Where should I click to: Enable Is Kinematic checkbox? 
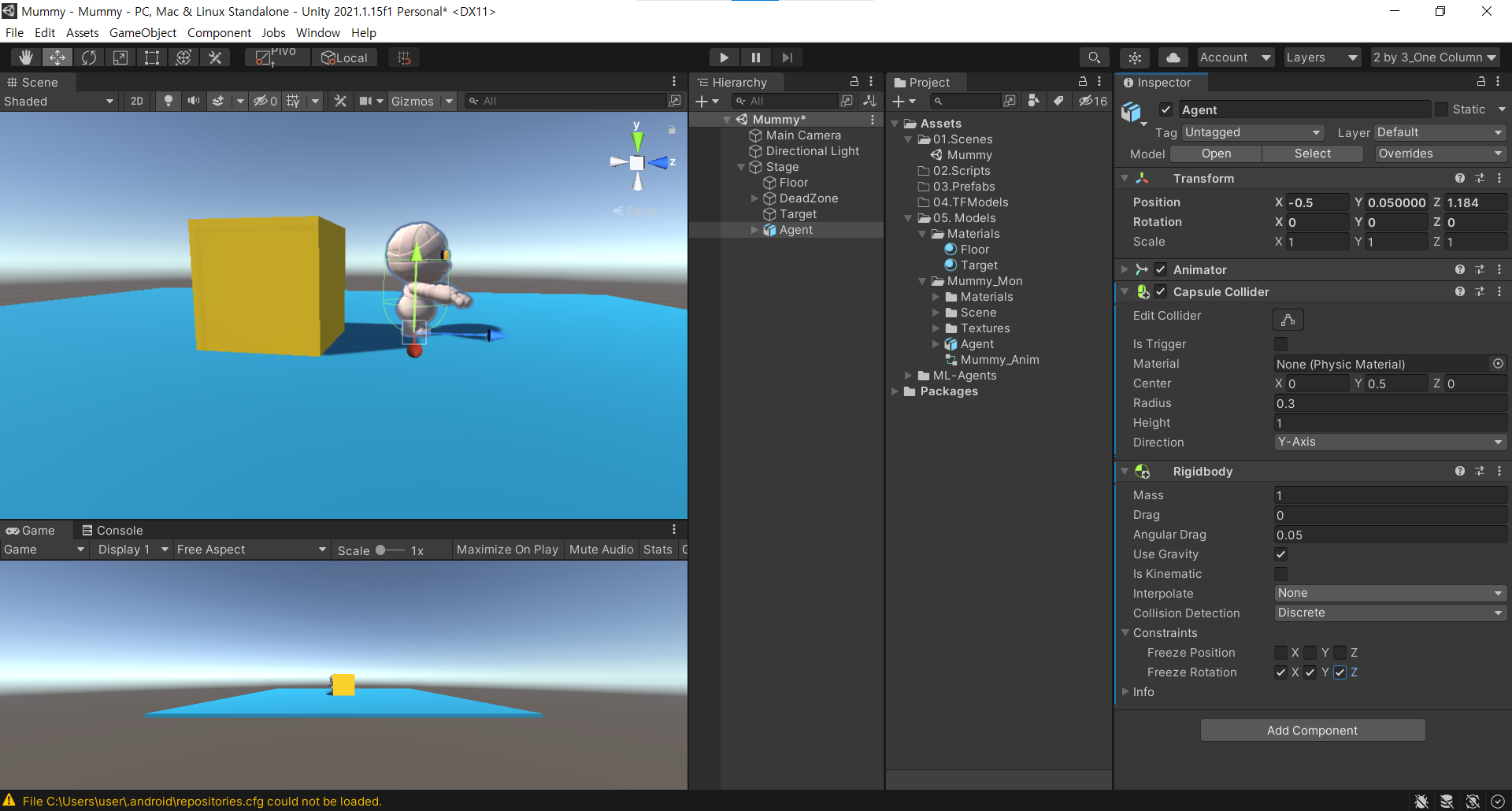coord(1281,574)
